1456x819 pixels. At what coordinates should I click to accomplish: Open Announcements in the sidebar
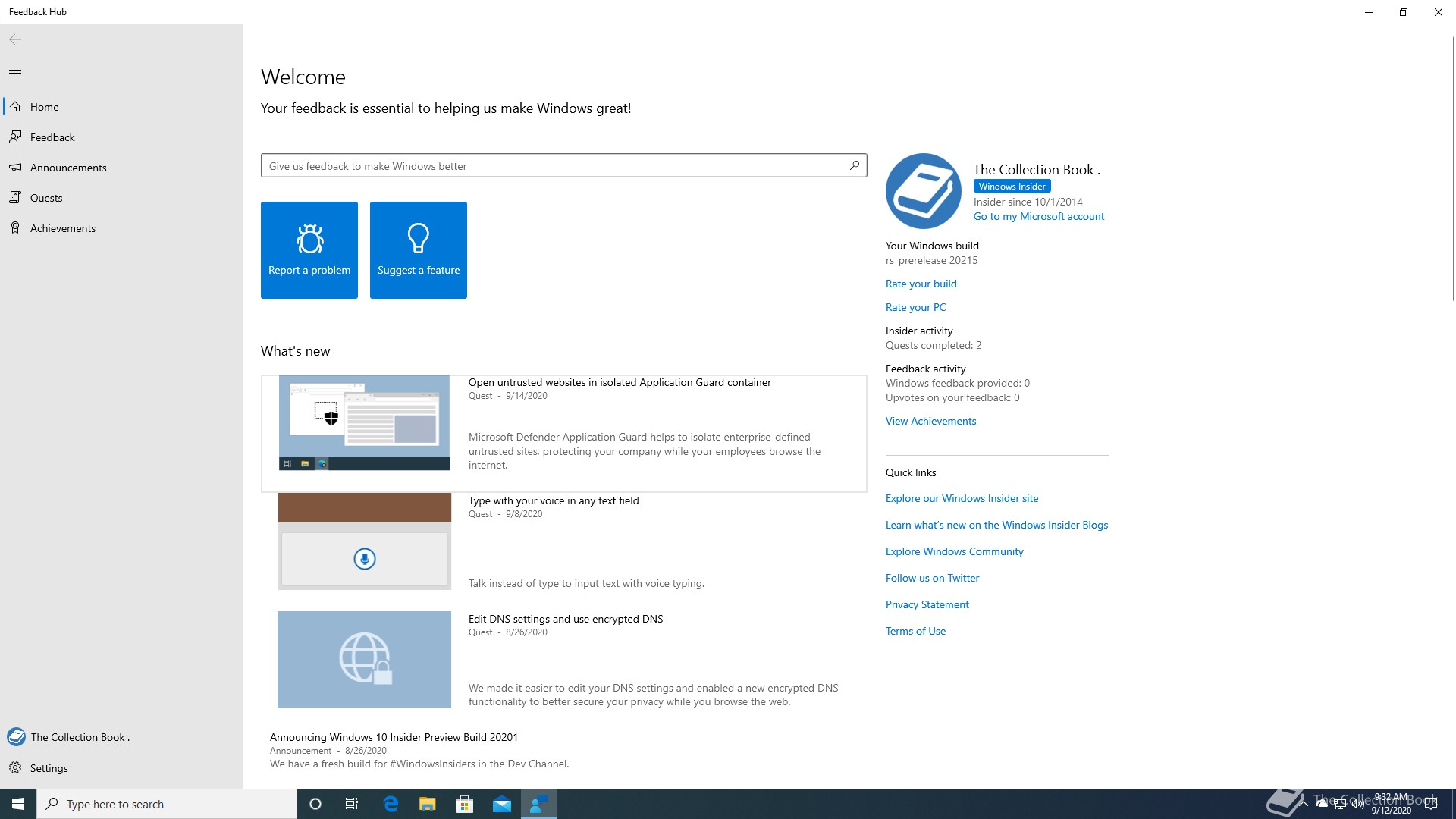[x=121, y=168]
